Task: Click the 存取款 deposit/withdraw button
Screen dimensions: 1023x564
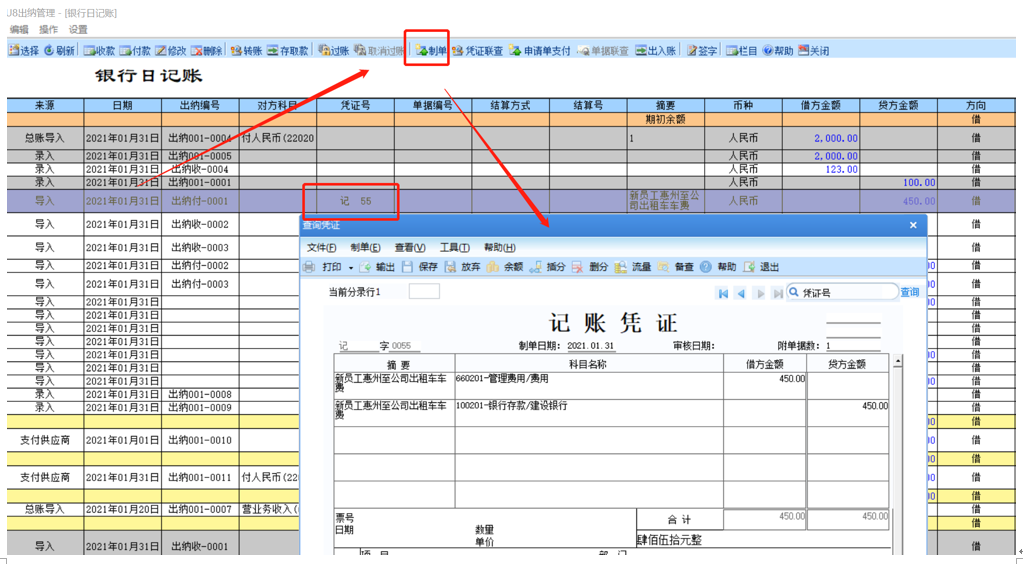Action: point(287,50)
